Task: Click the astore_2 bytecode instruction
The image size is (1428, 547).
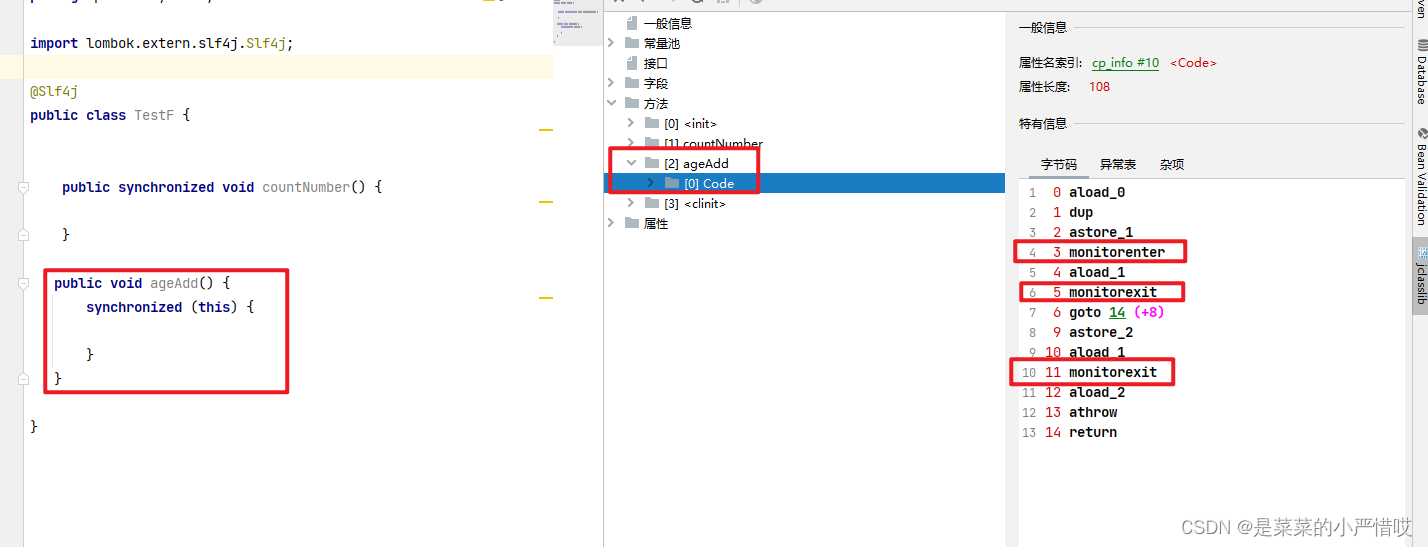Action: [x=1101, y=332]
